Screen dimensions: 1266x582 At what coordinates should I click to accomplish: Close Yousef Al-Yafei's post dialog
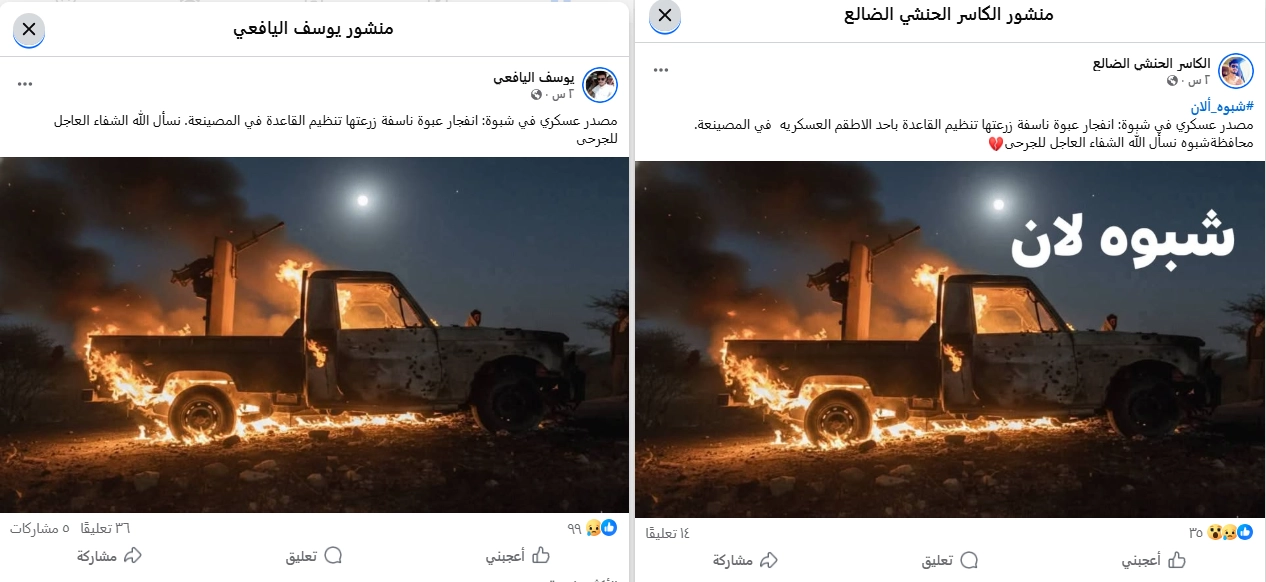coord(28,28)
